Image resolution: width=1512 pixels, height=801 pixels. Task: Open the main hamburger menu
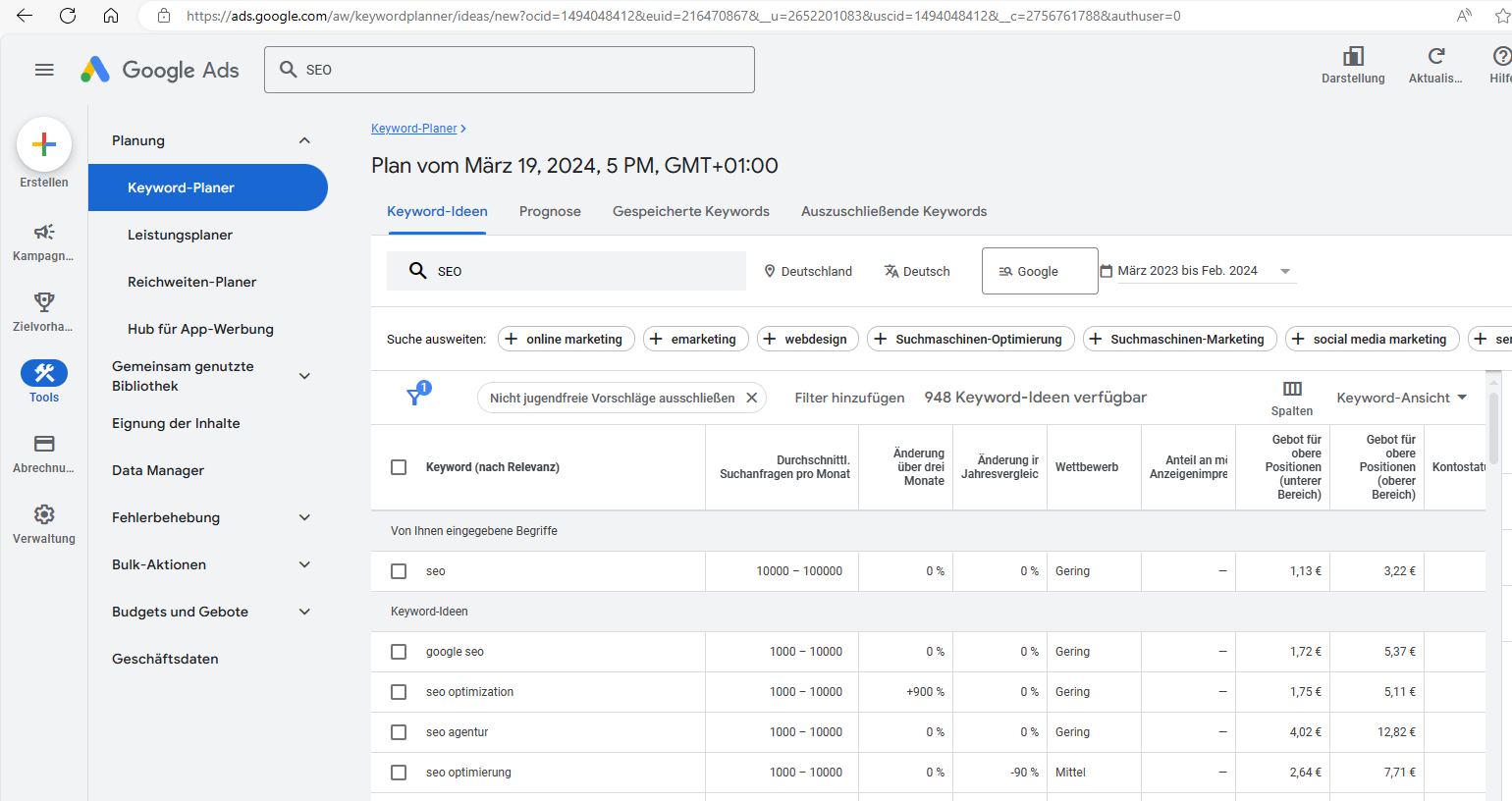click(x=44, y=70)
